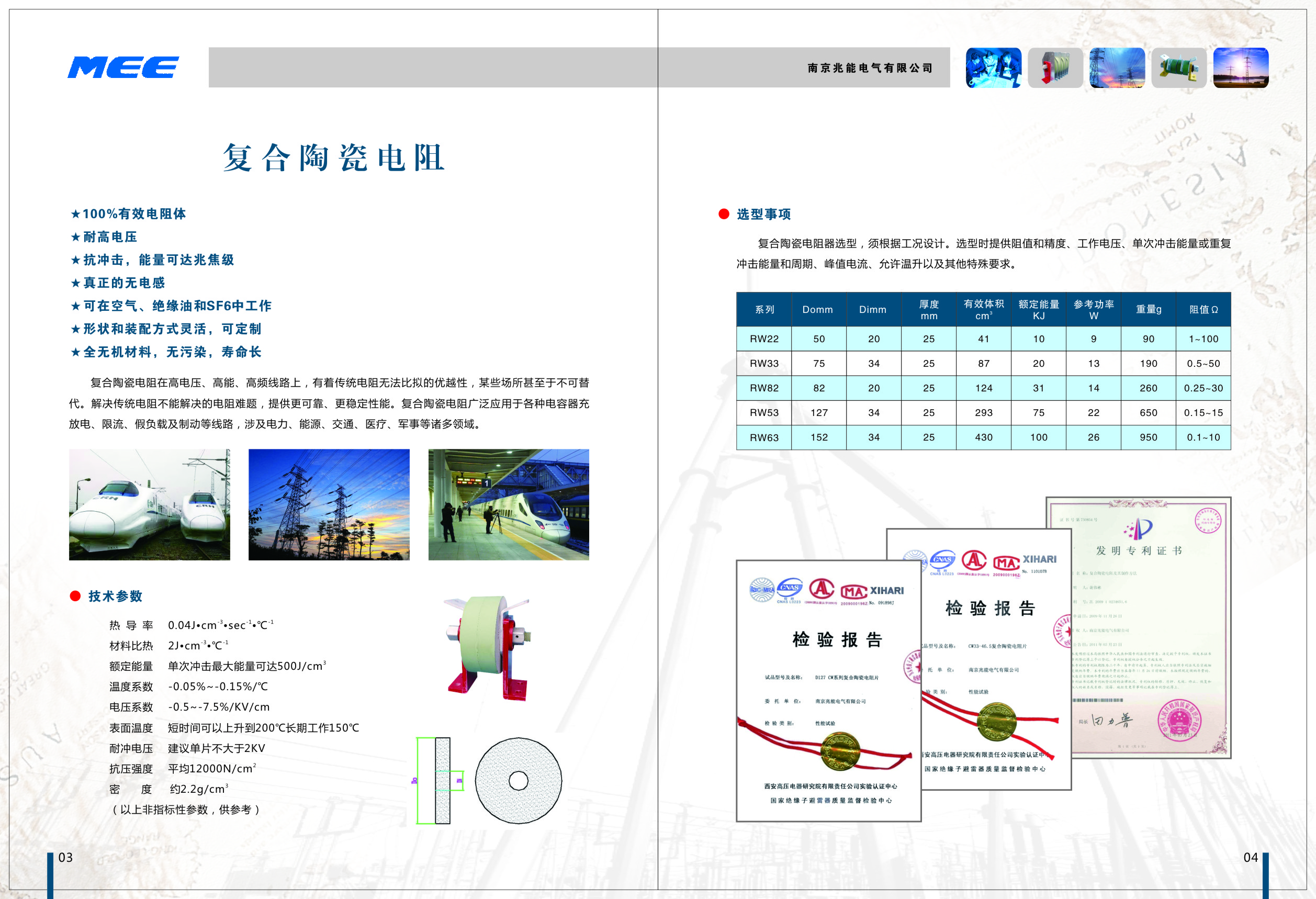The width and height of the screenshot is (1316, 899).
Task: Click the green resistor assembly header thumbnail
Action: [x=1179, y=68]
